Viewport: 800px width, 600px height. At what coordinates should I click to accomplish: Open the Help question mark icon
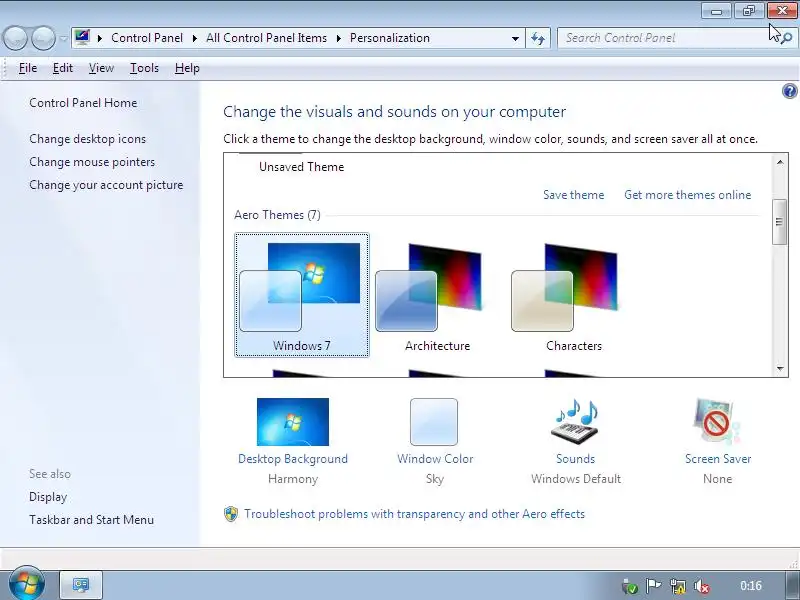pyautogui.click(x=789, y=91)
